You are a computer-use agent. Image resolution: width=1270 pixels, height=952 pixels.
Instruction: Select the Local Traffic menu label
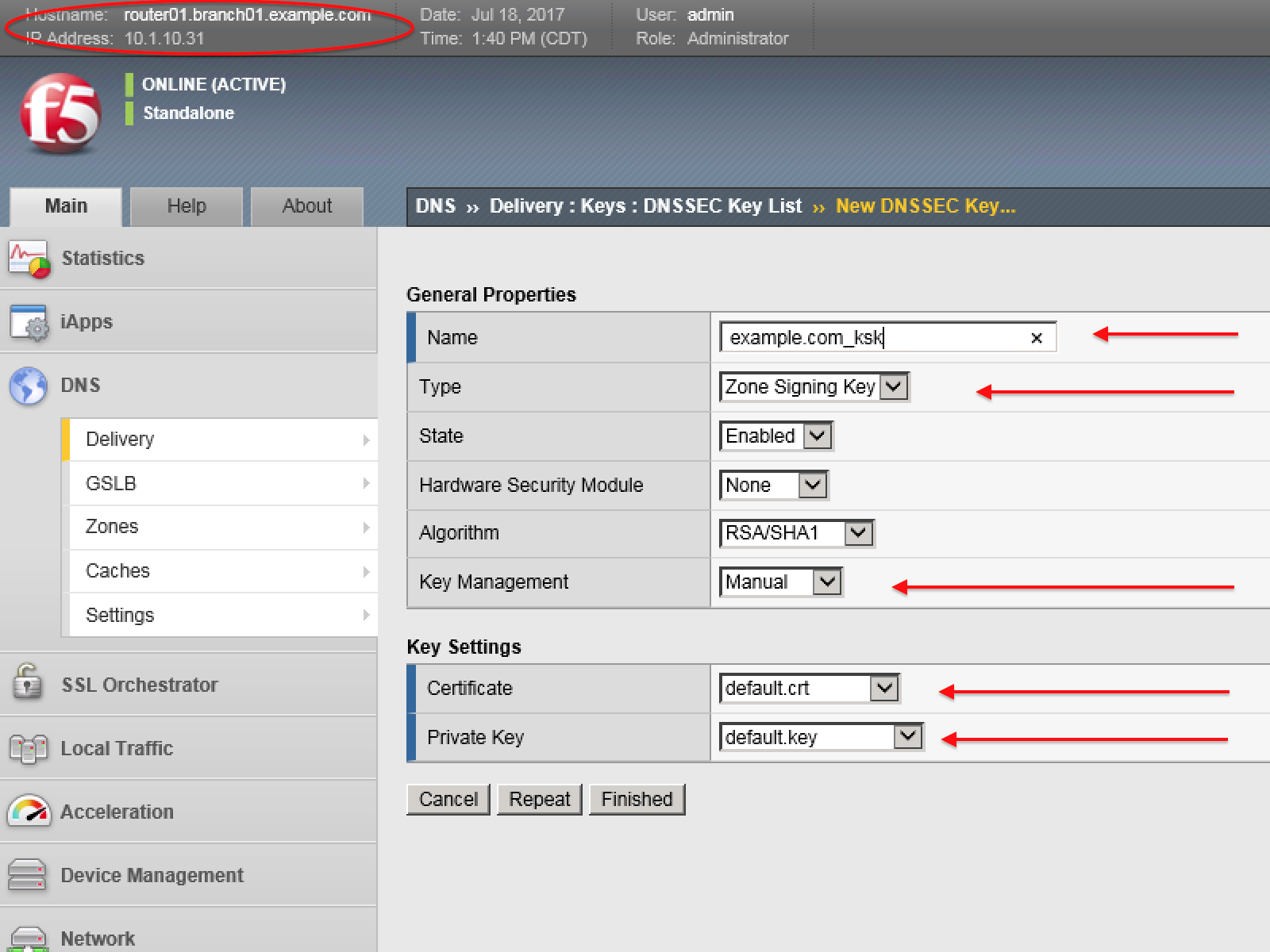click(x=117, y=749)
